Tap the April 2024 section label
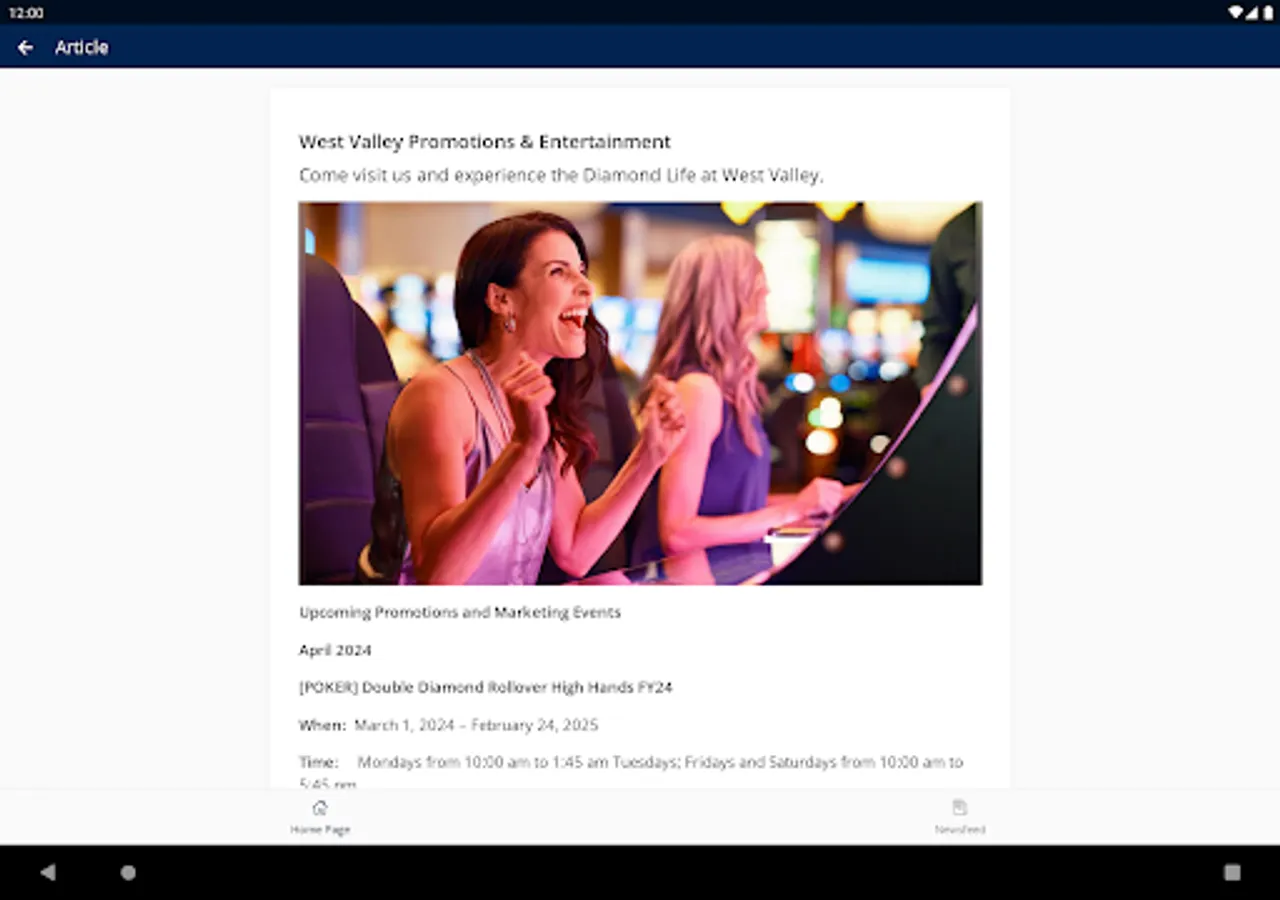 [335, 650]
